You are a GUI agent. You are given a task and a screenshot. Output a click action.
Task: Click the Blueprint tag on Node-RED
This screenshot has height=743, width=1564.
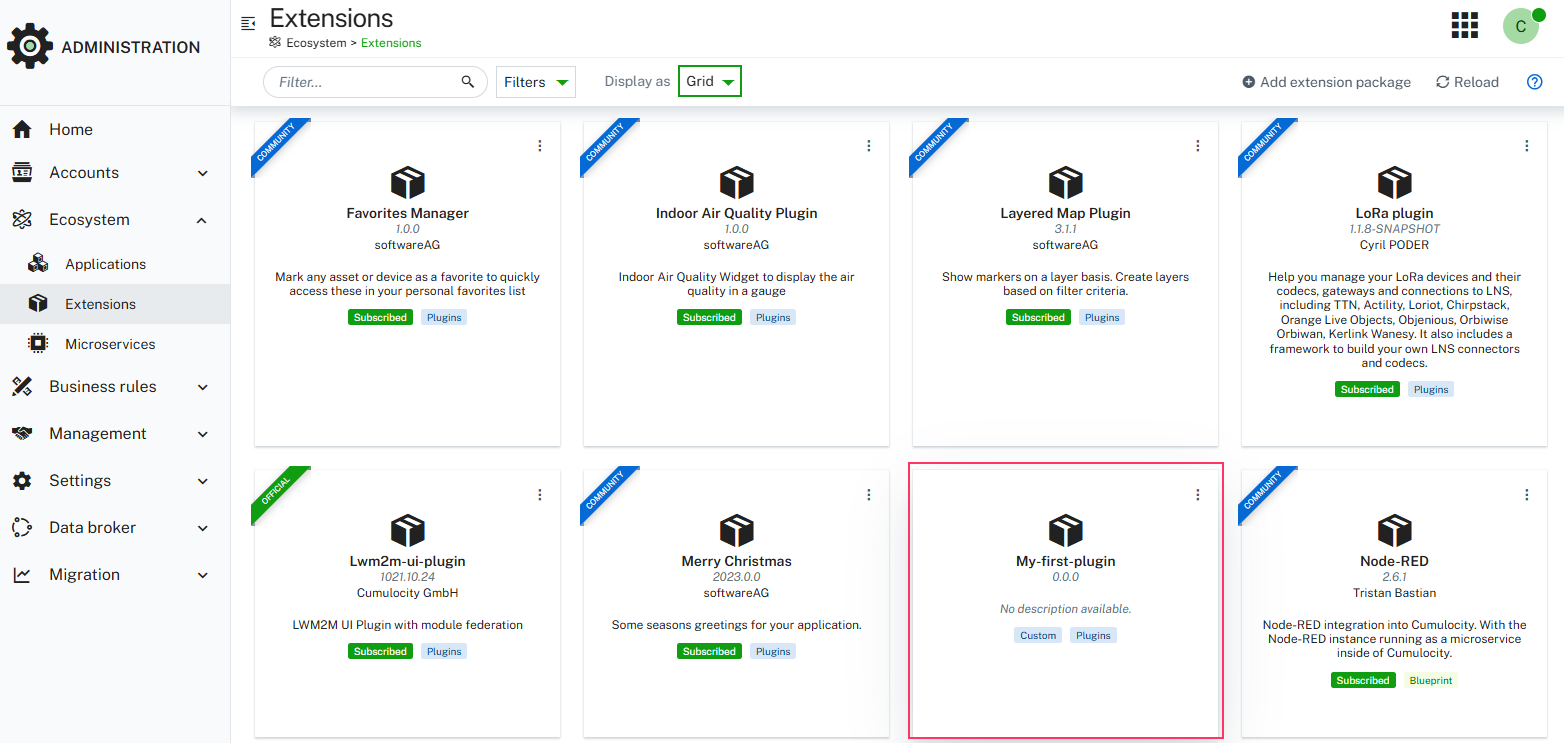1432,680
